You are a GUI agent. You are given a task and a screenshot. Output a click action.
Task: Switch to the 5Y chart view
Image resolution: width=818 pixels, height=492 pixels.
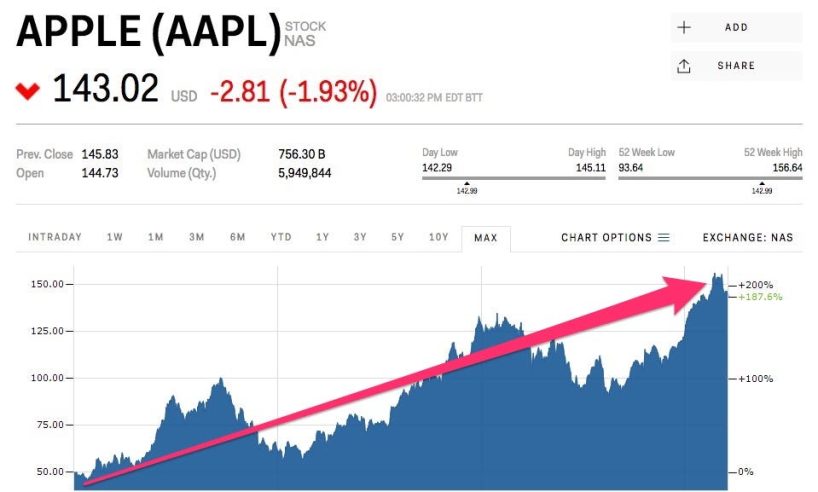[398, 238]
